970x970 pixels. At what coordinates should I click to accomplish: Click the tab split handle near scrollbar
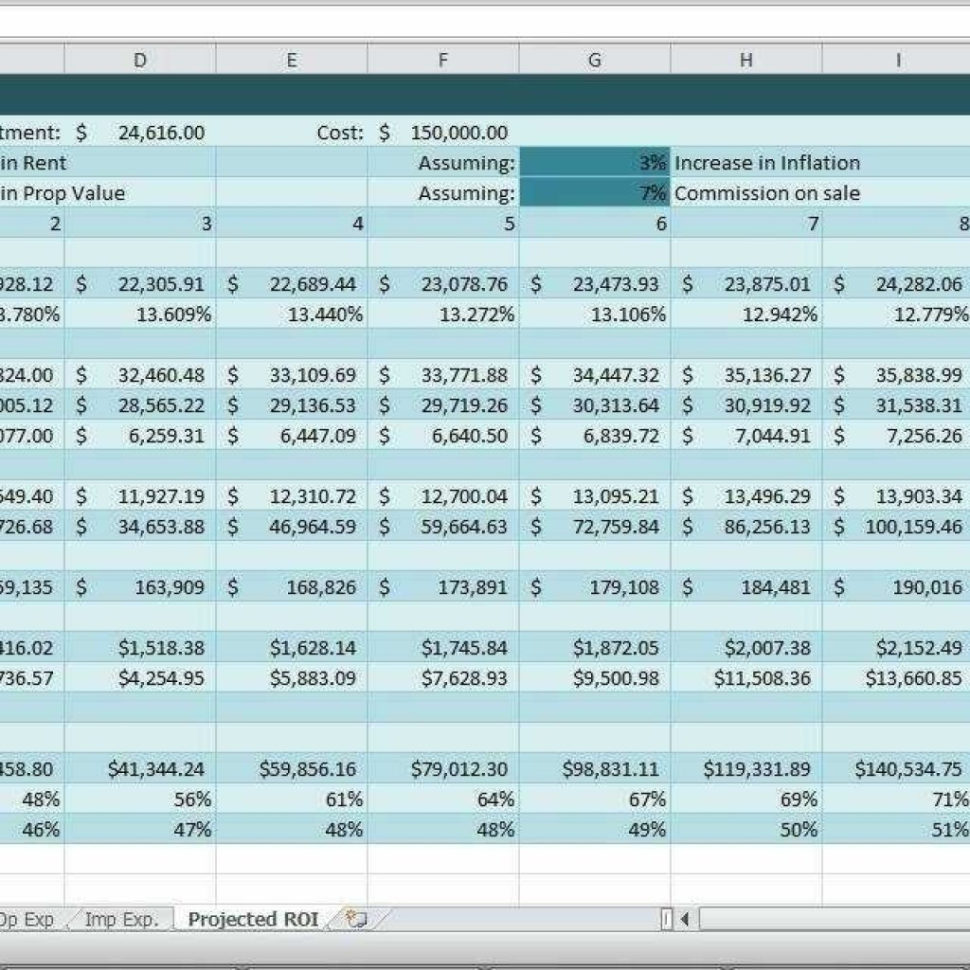pyautogui.click(x=668, y=917)
